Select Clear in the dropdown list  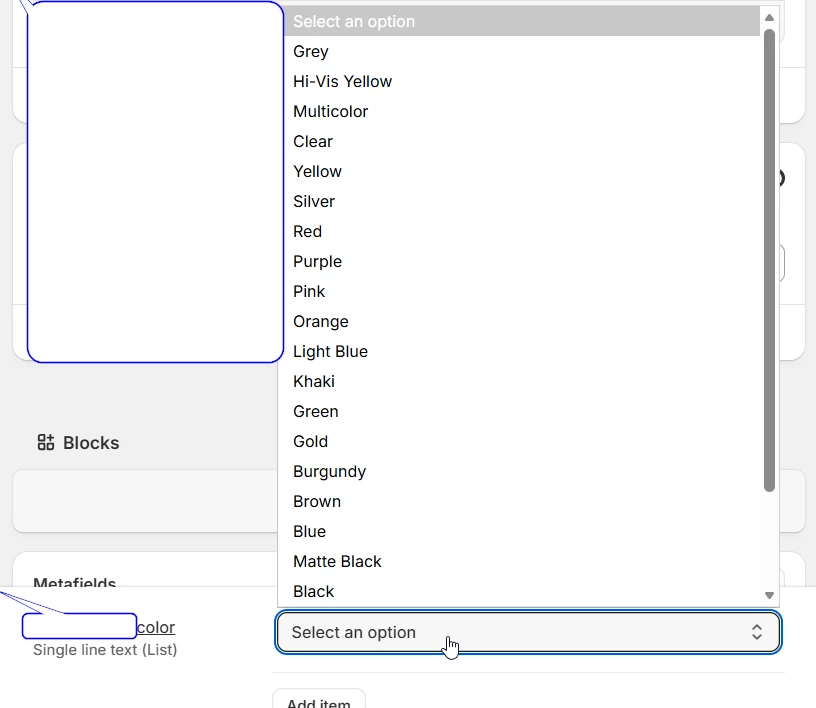click(313, 142)
